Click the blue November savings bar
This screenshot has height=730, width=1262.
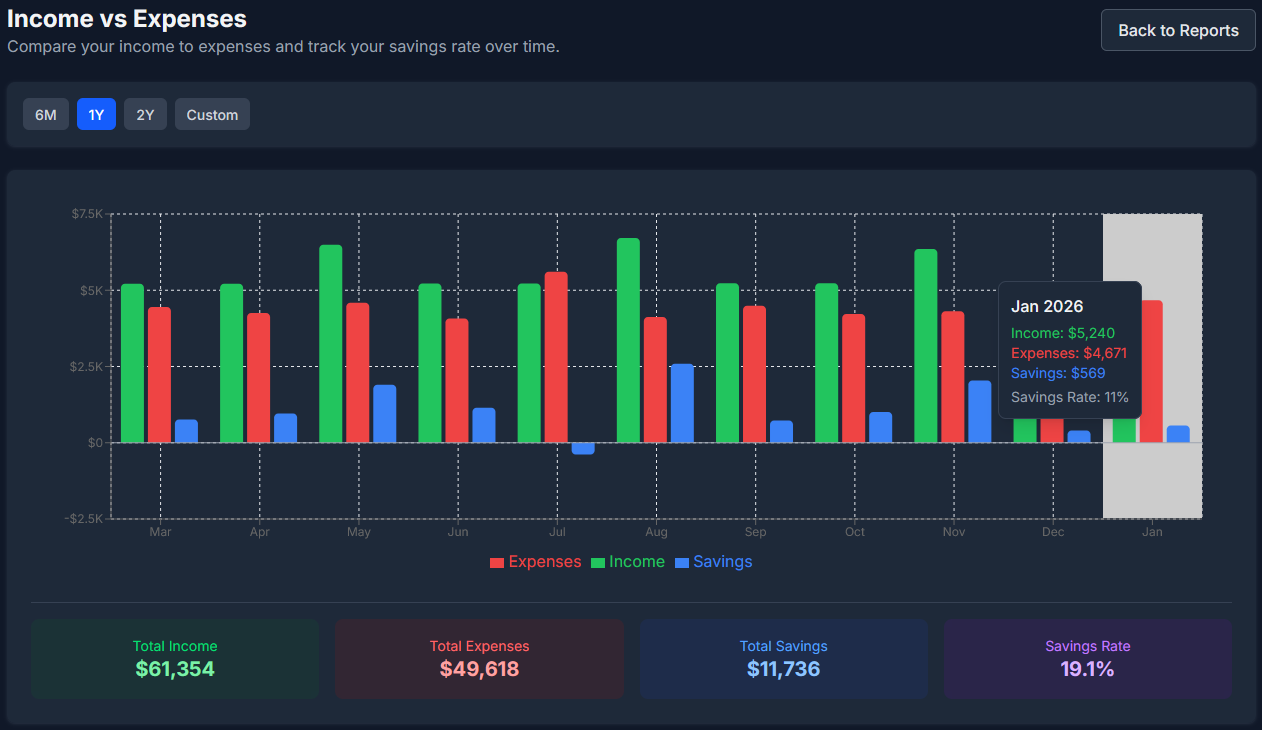coord(980,412)
